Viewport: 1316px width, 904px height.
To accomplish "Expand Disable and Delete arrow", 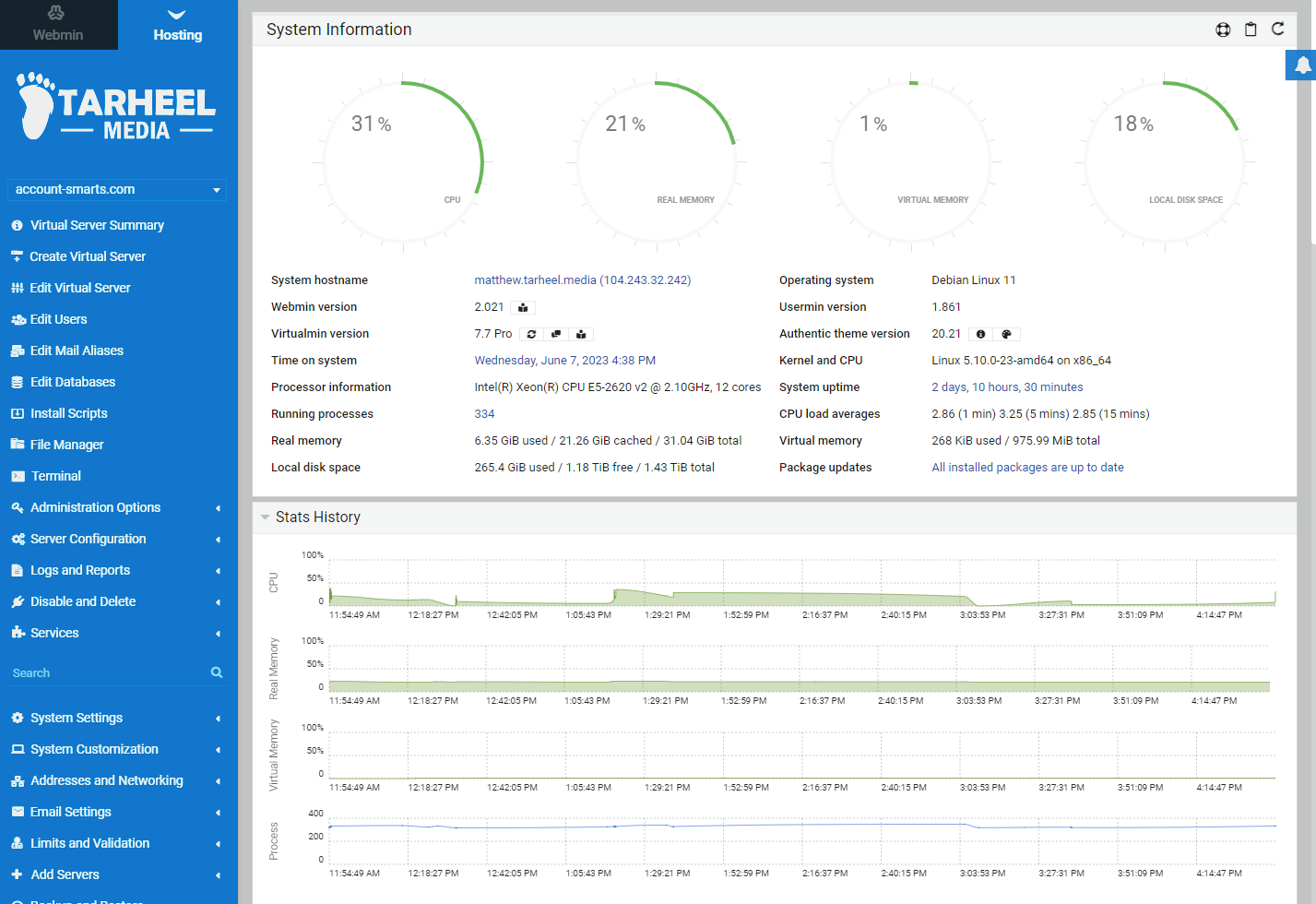I will 218,602.
